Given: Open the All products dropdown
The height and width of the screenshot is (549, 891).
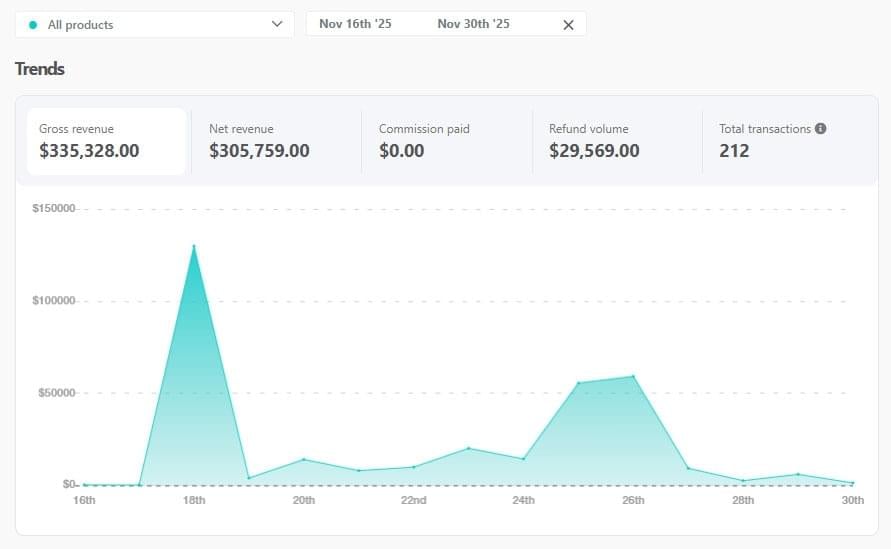Looking at the screenshot, I should click(154, 24).
